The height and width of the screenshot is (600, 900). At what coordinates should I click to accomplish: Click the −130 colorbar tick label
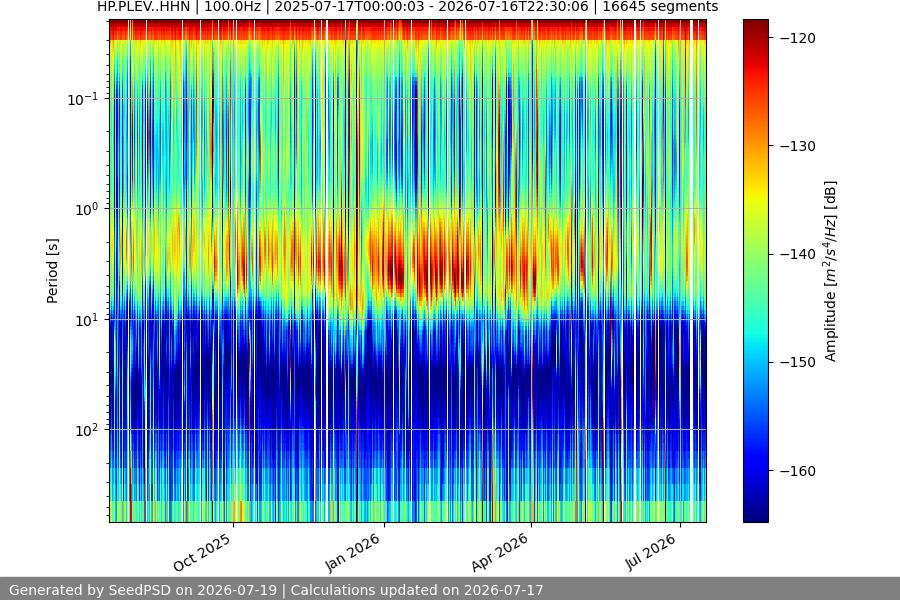click(798, 146)
